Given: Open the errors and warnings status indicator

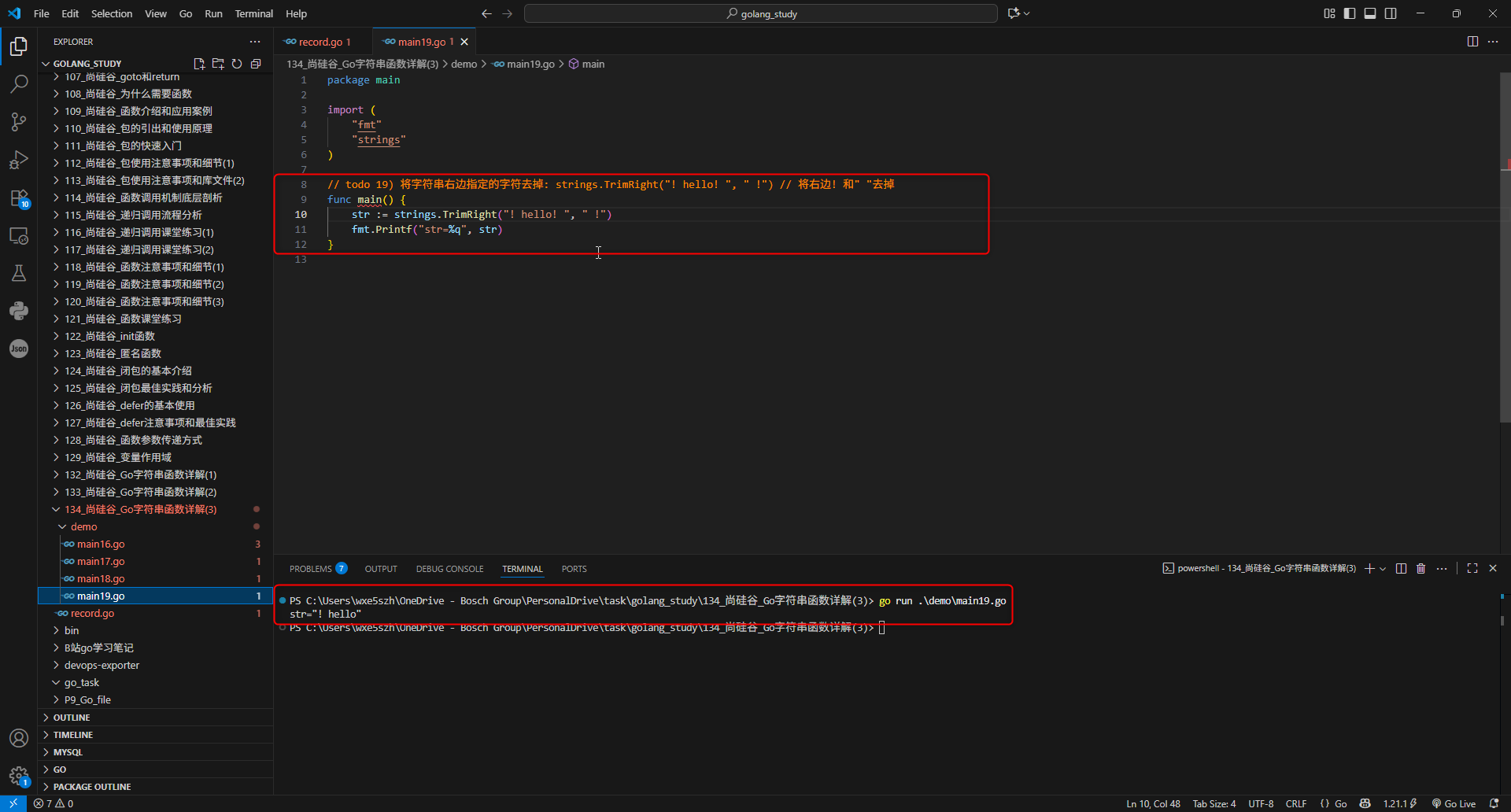Looking at the screenshot, I should pos(54,803).
